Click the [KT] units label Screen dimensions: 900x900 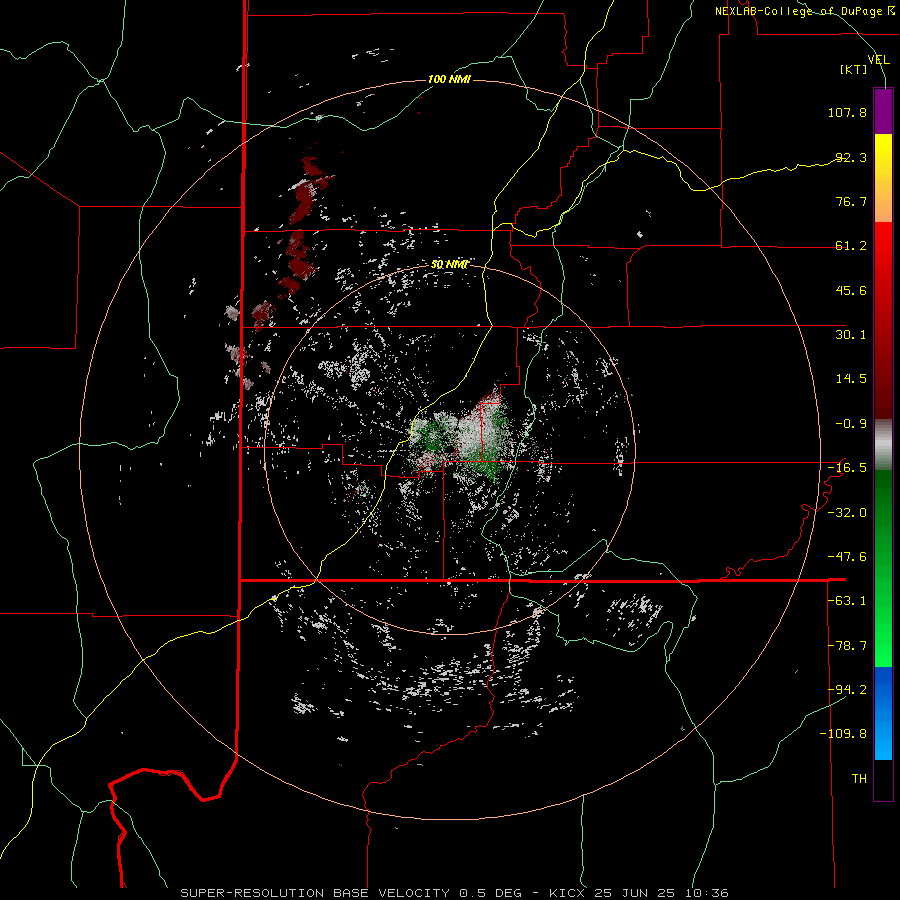tap(854, 69)
